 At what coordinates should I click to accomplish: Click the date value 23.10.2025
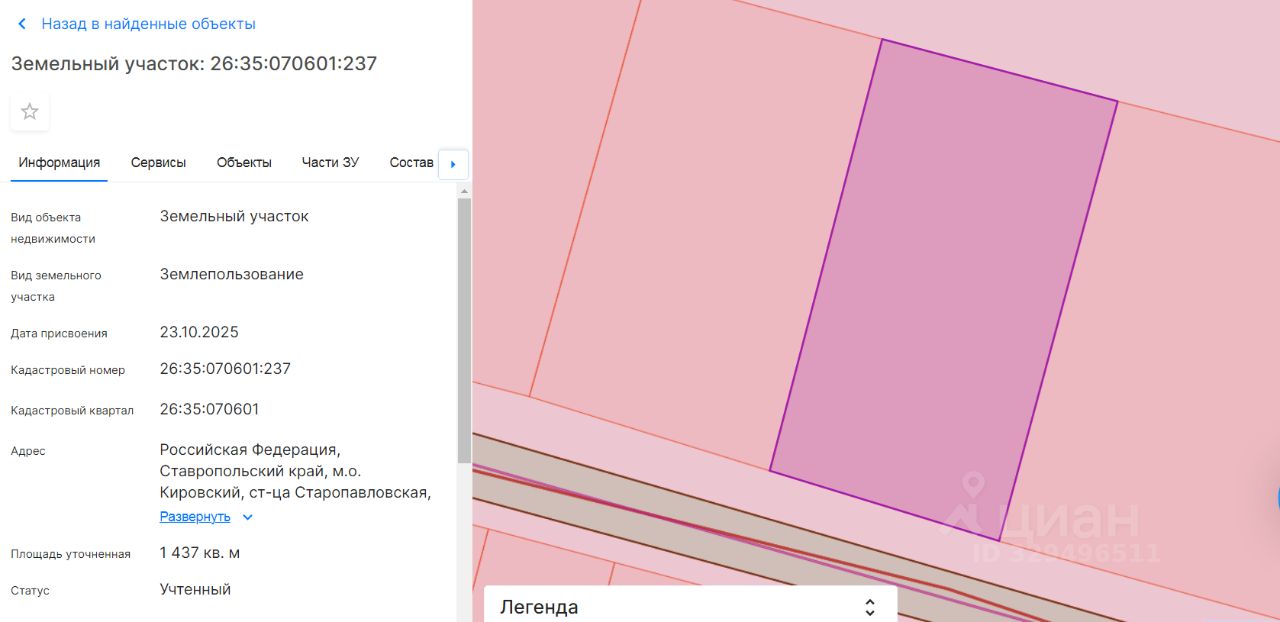199,332
